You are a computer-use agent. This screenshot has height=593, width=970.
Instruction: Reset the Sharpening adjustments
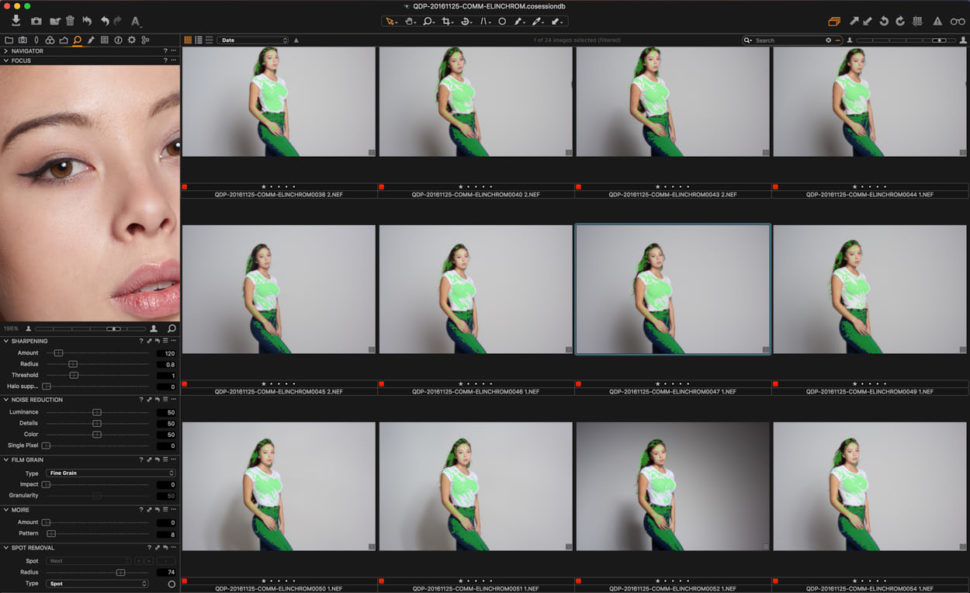[159, 340]
